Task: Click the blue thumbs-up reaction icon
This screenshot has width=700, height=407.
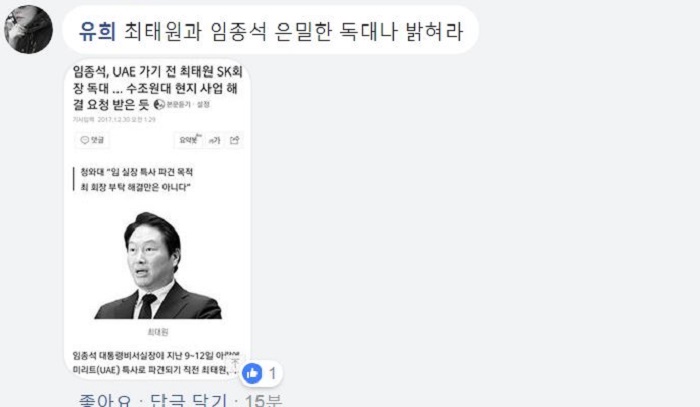Action: tap(252, 373)
